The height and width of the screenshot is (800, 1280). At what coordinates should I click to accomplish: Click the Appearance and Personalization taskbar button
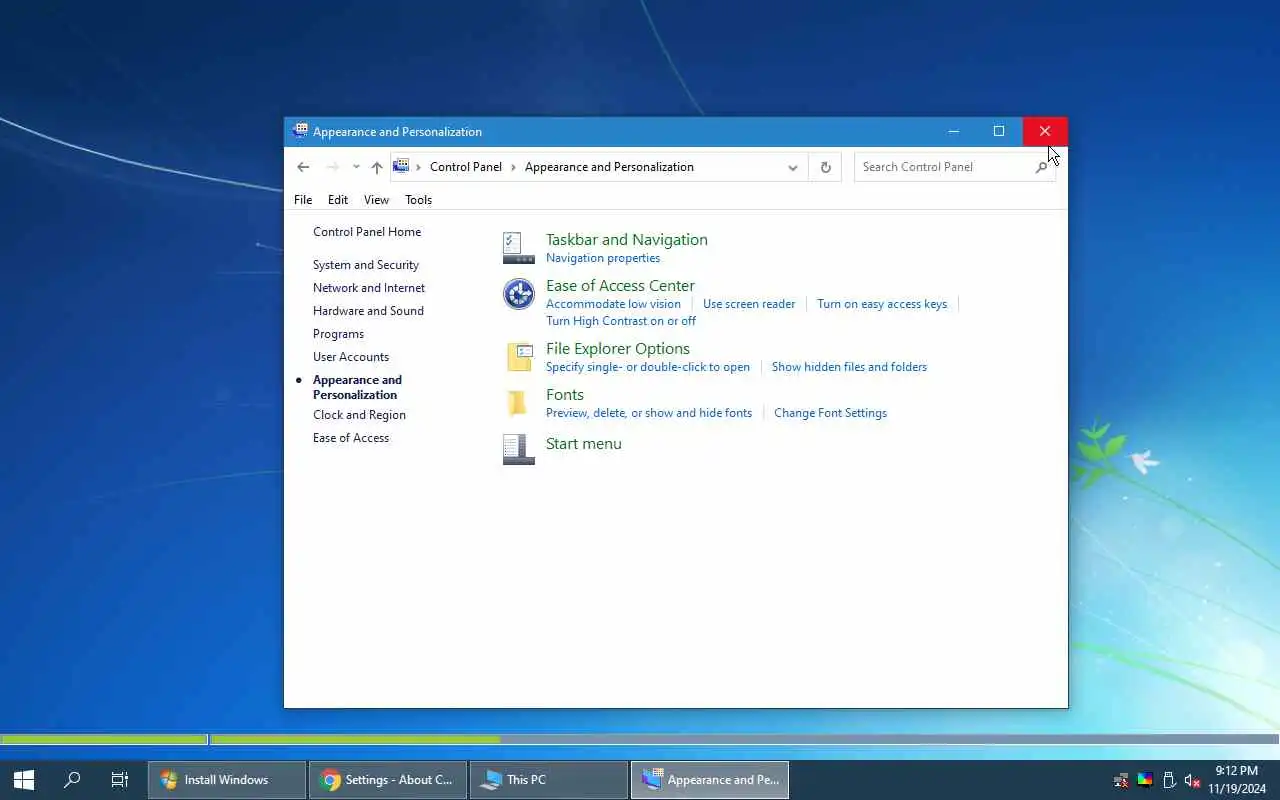coord(710,780)
